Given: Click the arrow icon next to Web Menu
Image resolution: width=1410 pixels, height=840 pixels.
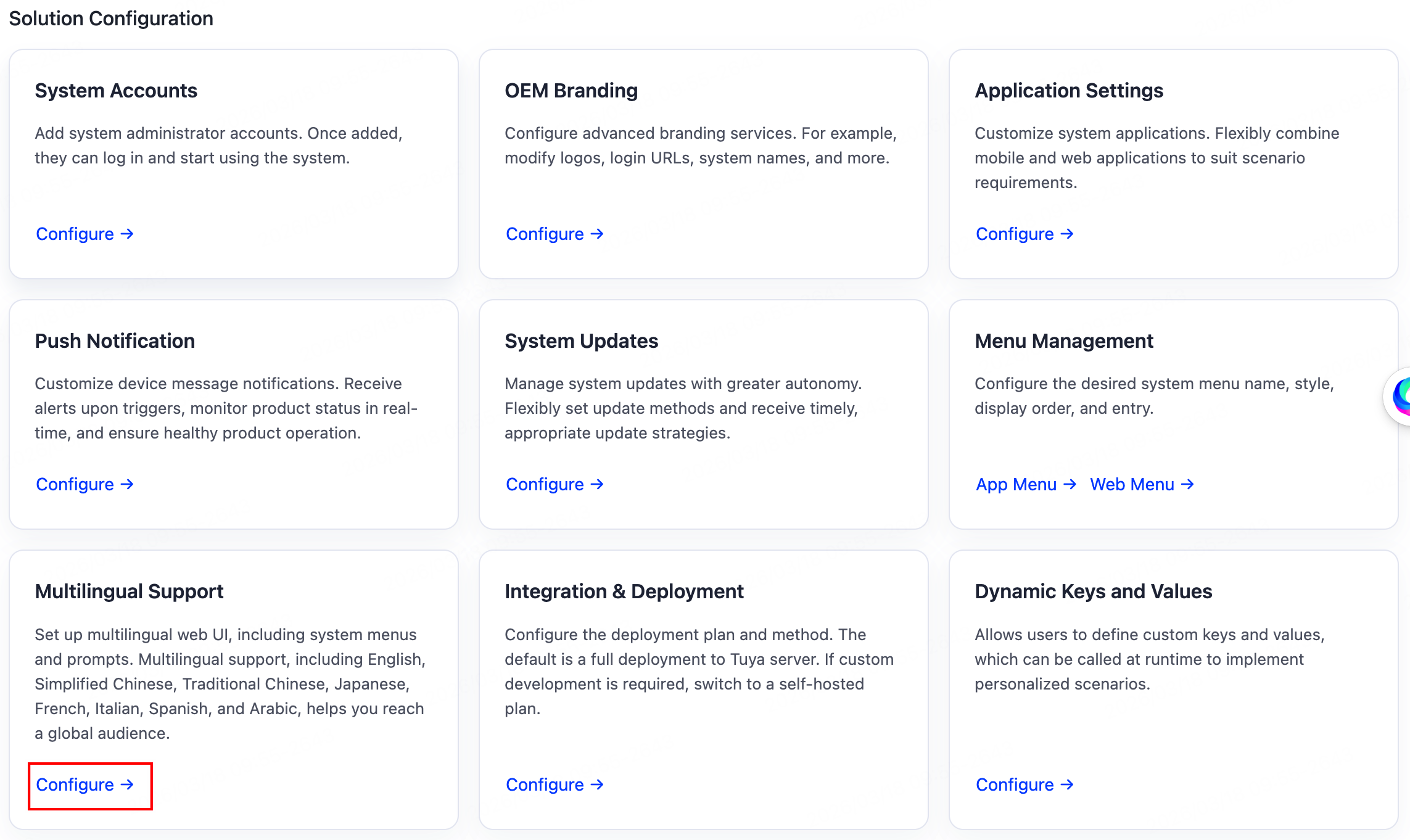Looking at the screenshot, I should pyautogui.click(x=1187, y=484).
